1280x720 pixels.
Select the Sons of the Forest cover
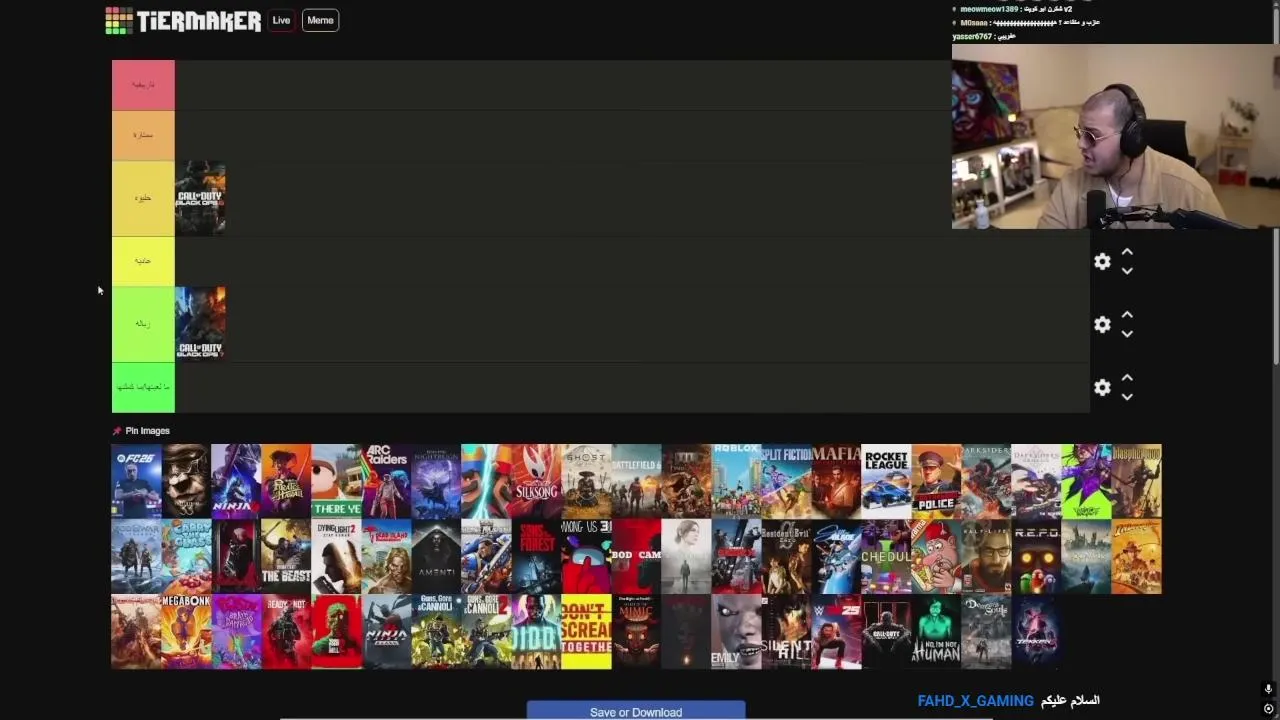click(x=536, y=556)
